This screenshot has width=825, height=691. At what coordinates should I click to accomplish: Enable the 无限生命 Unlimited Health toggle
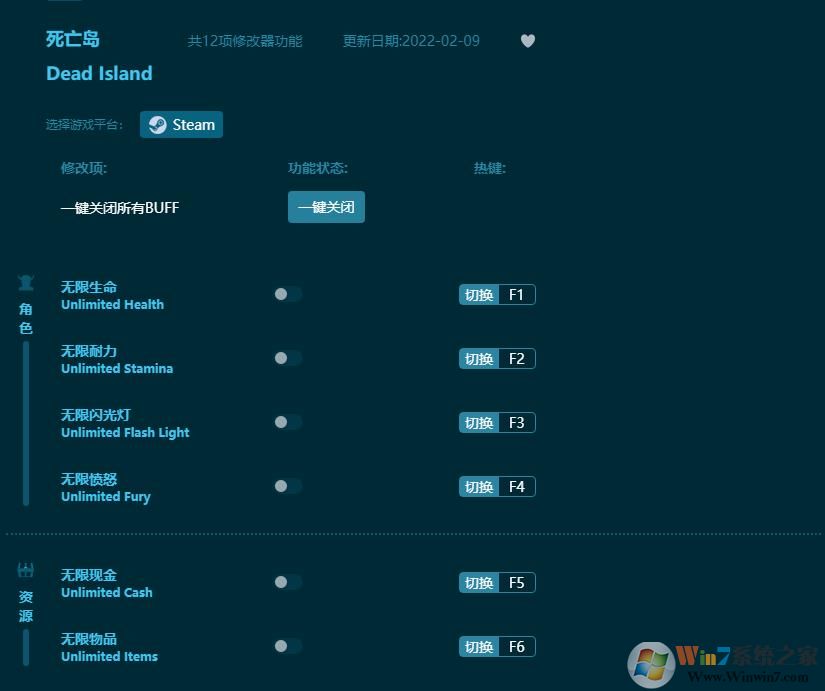(287, 294)
